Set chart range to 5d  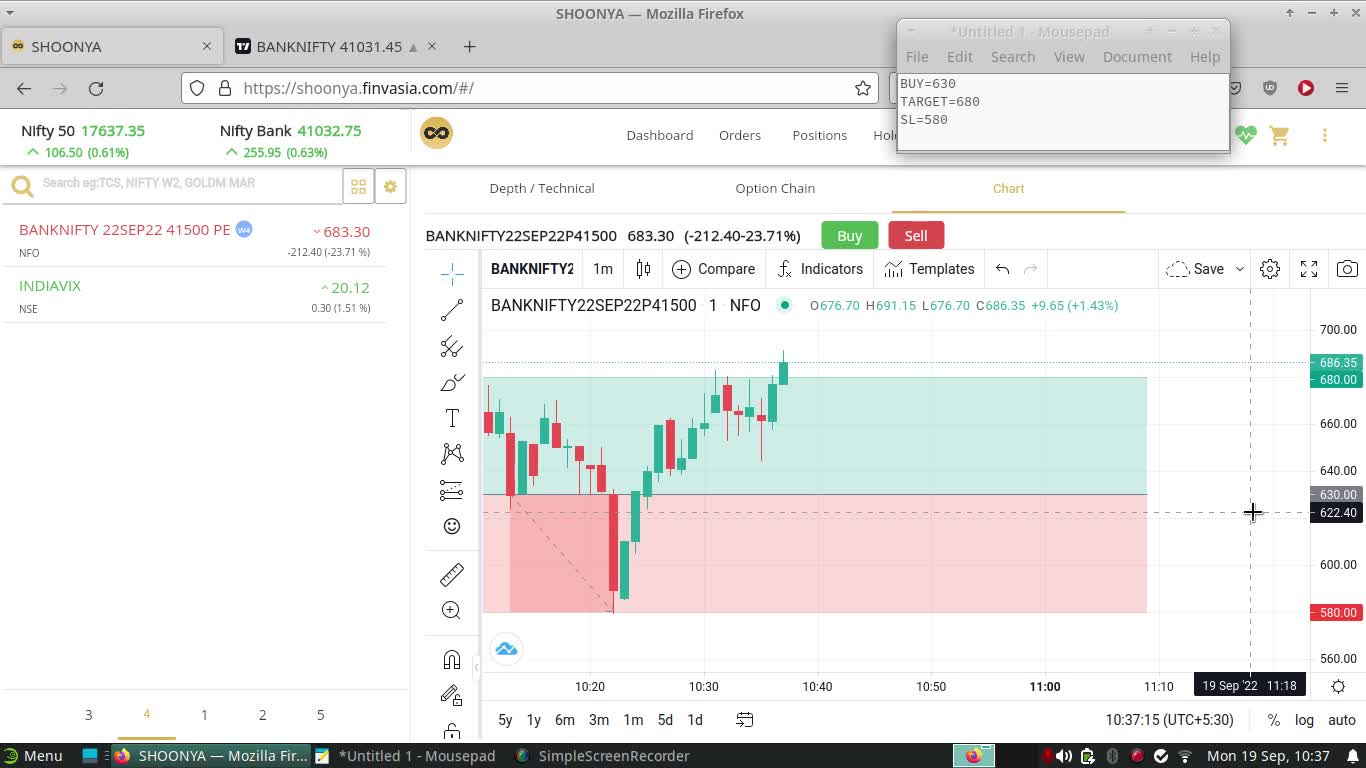665,720
